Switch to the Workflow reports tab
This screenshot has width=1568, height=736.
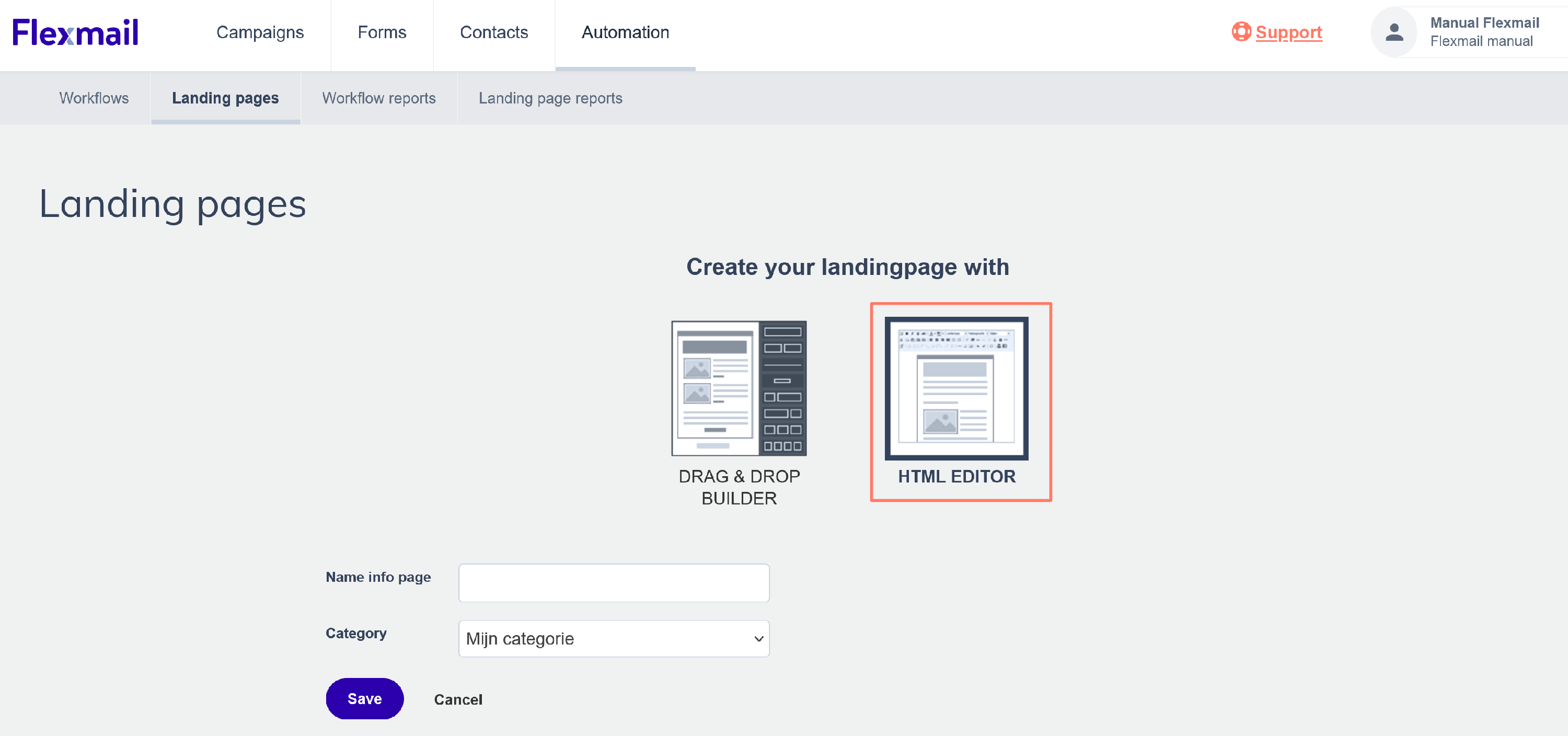[378, 98]
